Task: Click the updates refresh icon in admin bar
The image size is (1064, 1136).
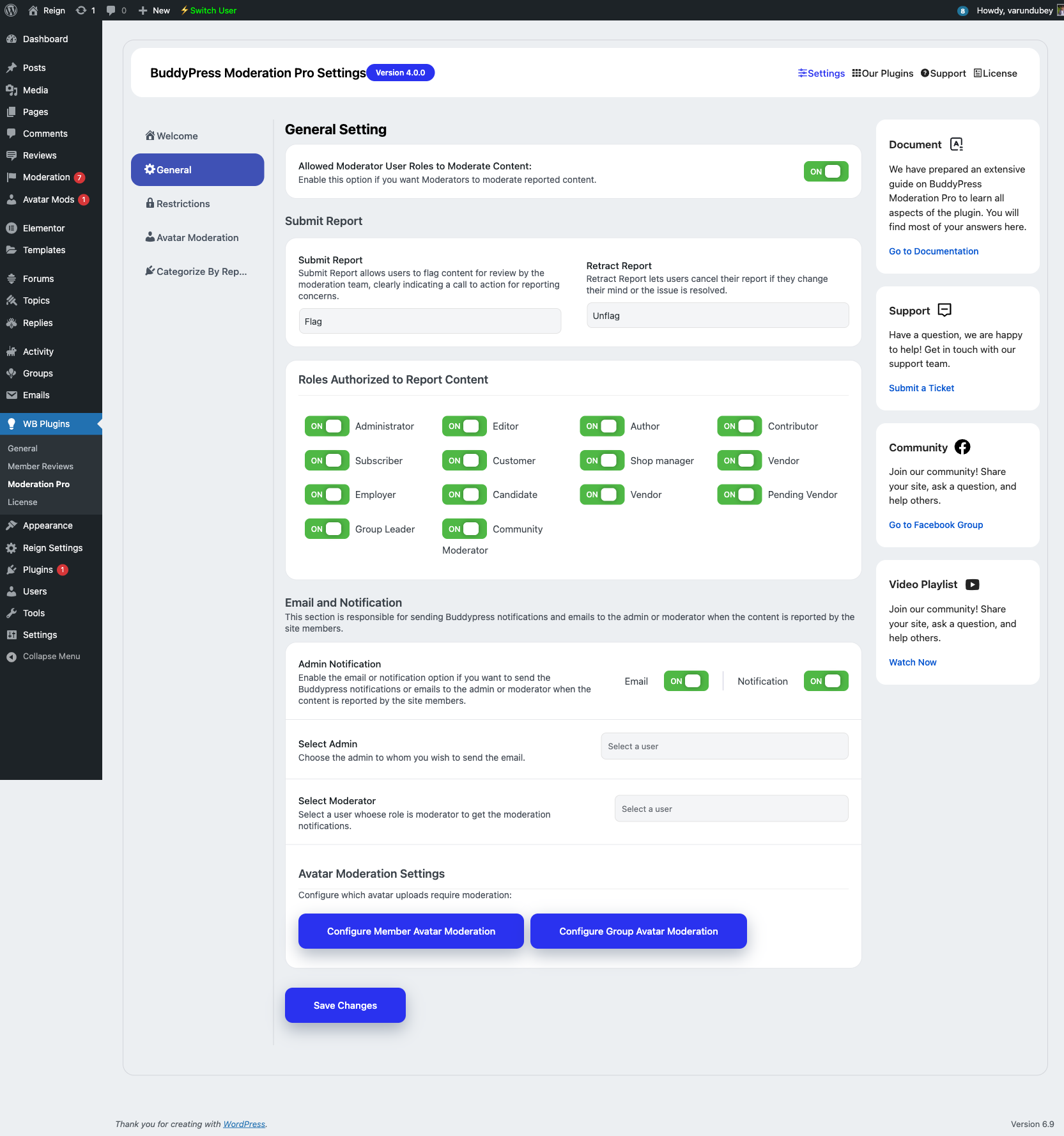Action: [x=81, y=10]
